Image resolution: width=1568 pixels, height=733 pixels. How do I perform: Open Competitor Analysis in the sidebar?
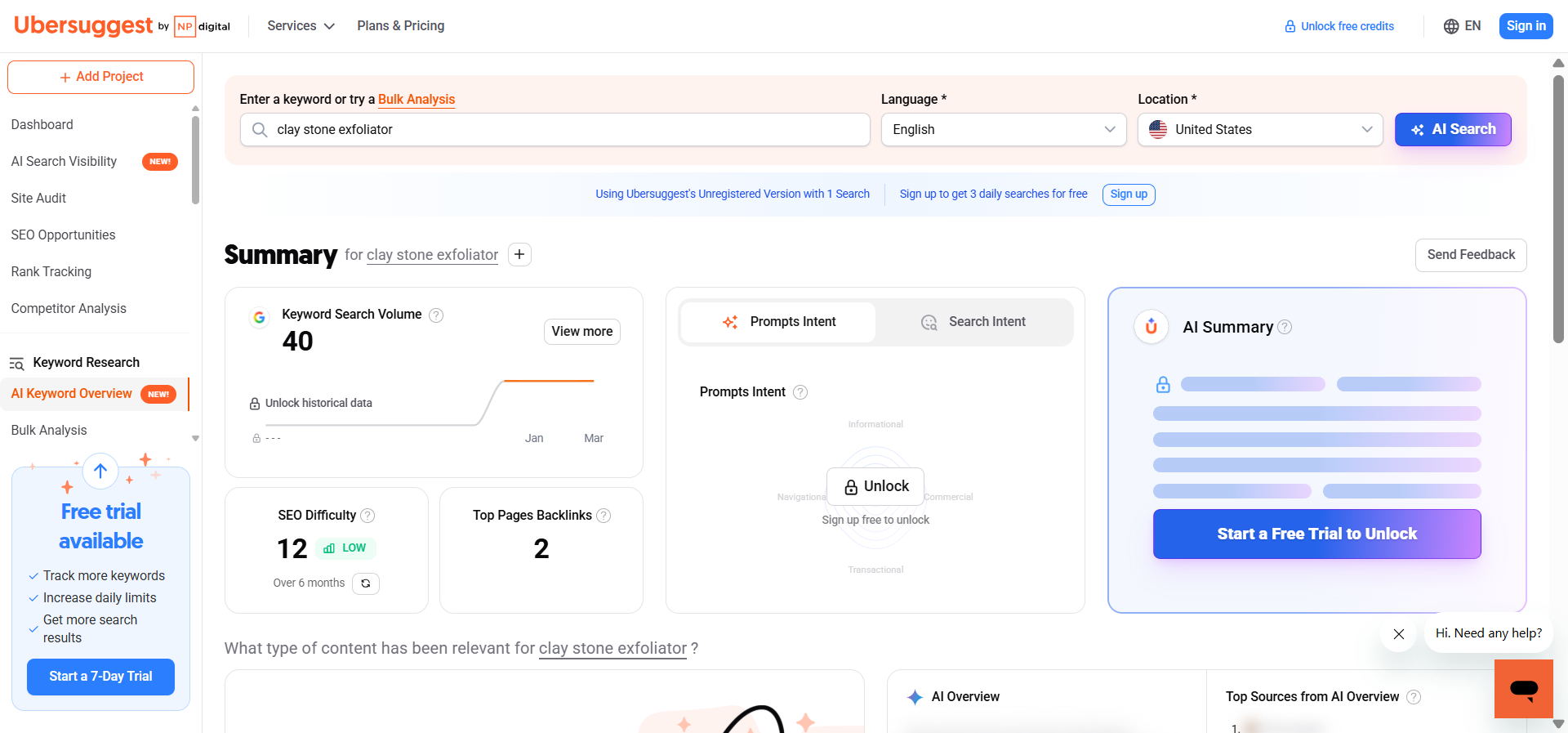point(69,309)
